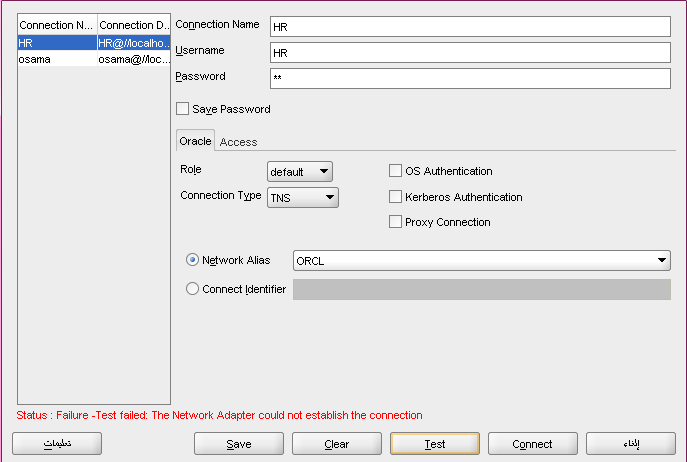Click the Test button
Image resolution: width=687 pixels, height=462 pixels.
tap(434, 444)
